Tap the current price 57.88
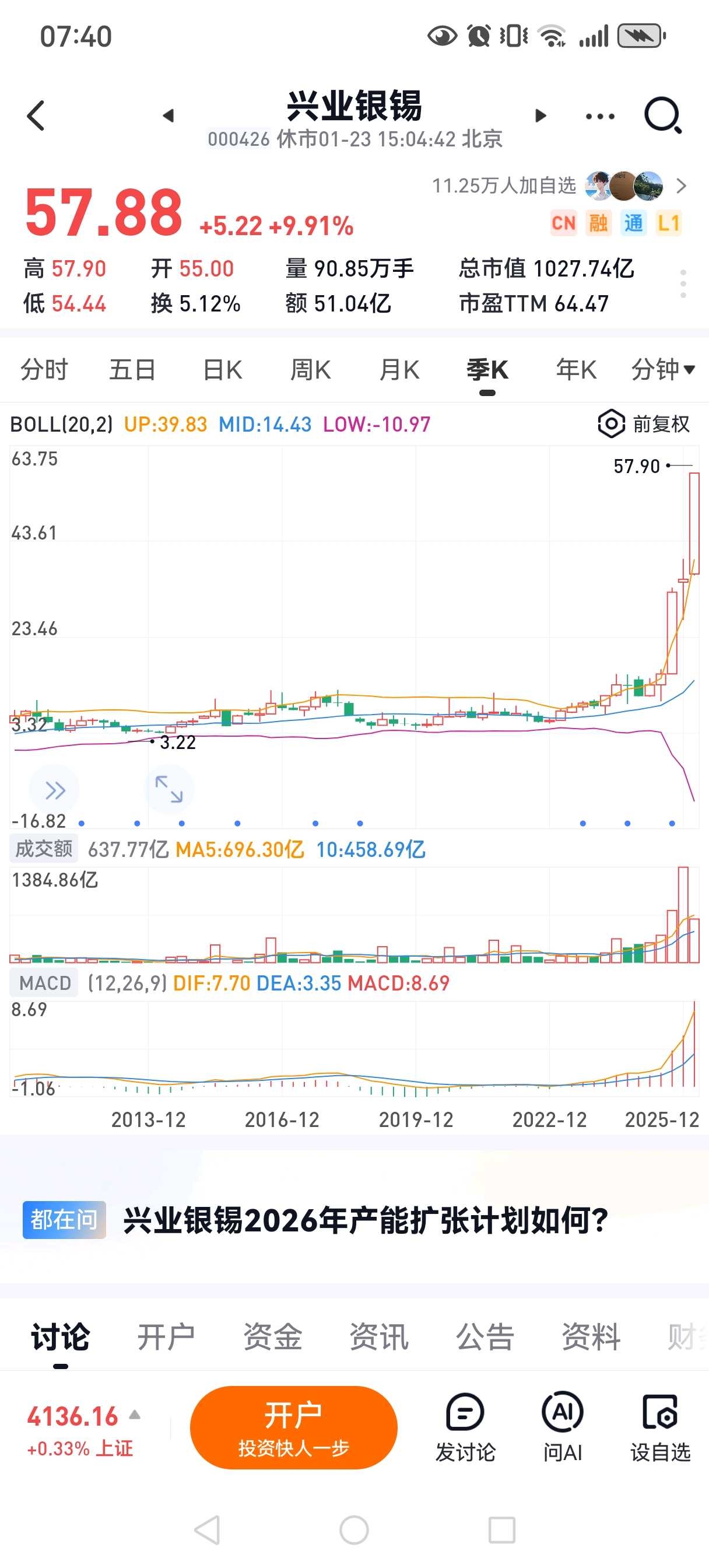The width and height of the screenshot is (709, 1568). pyautogui.click(x=103, y=212)
